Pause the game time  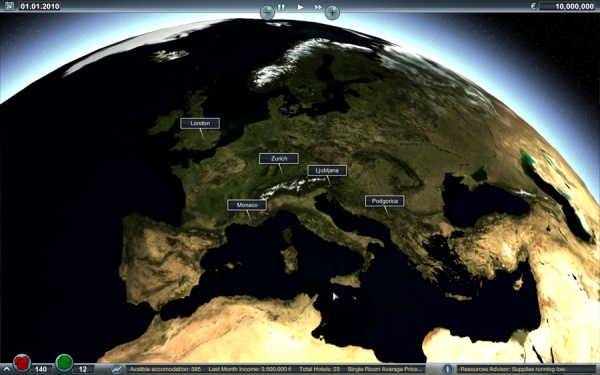click(281, 7)
